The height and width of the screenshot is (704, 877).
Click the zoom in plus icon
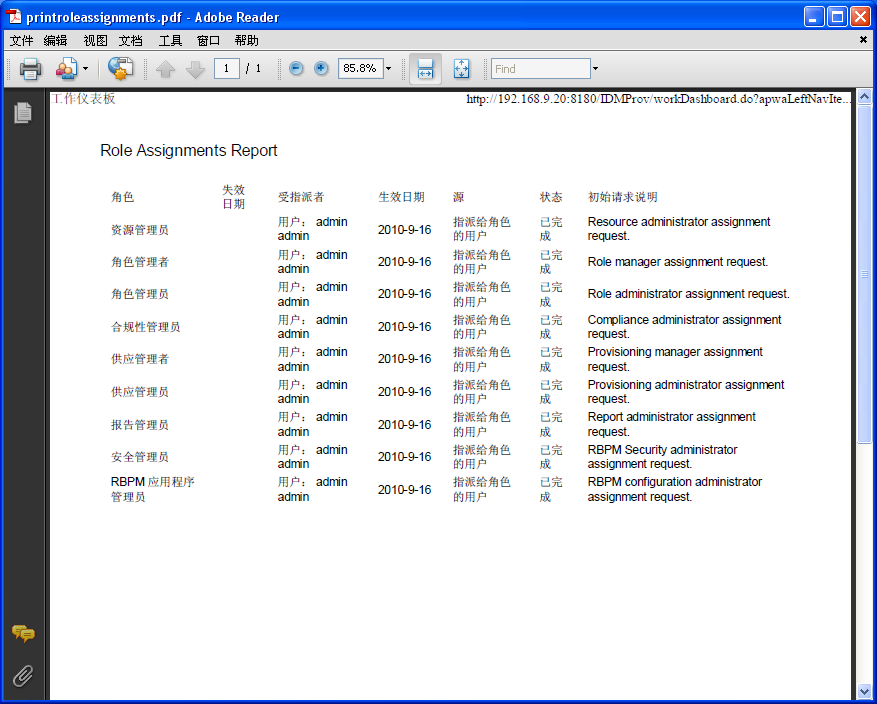(x=321, y=68)
